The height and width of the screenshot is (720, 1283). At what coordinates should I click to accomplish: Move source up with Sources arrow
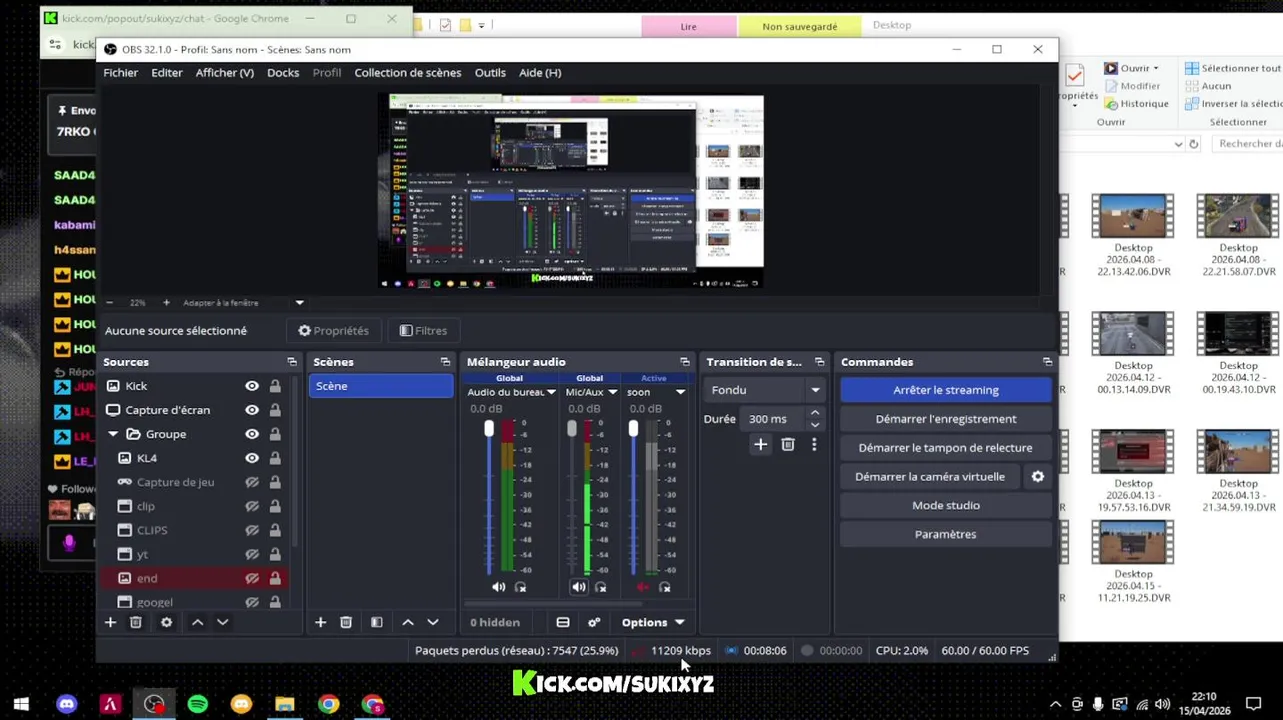tap(198, 622)
